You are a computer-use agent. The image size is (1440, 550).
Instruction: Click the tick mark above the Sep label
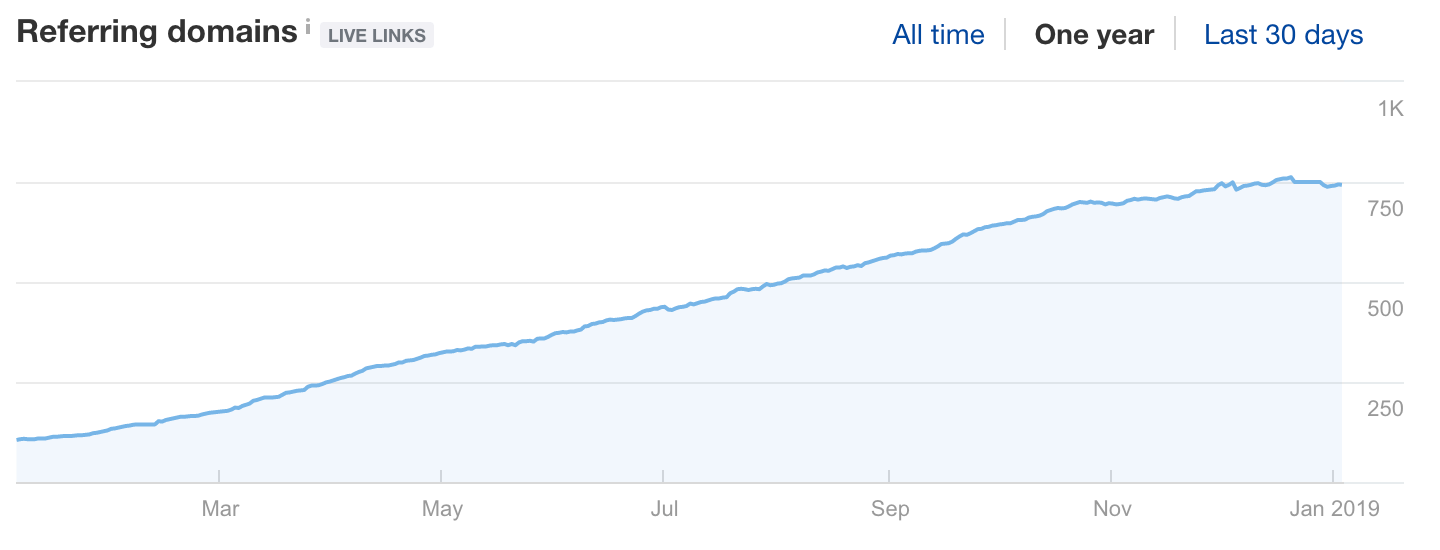[889, 477]
